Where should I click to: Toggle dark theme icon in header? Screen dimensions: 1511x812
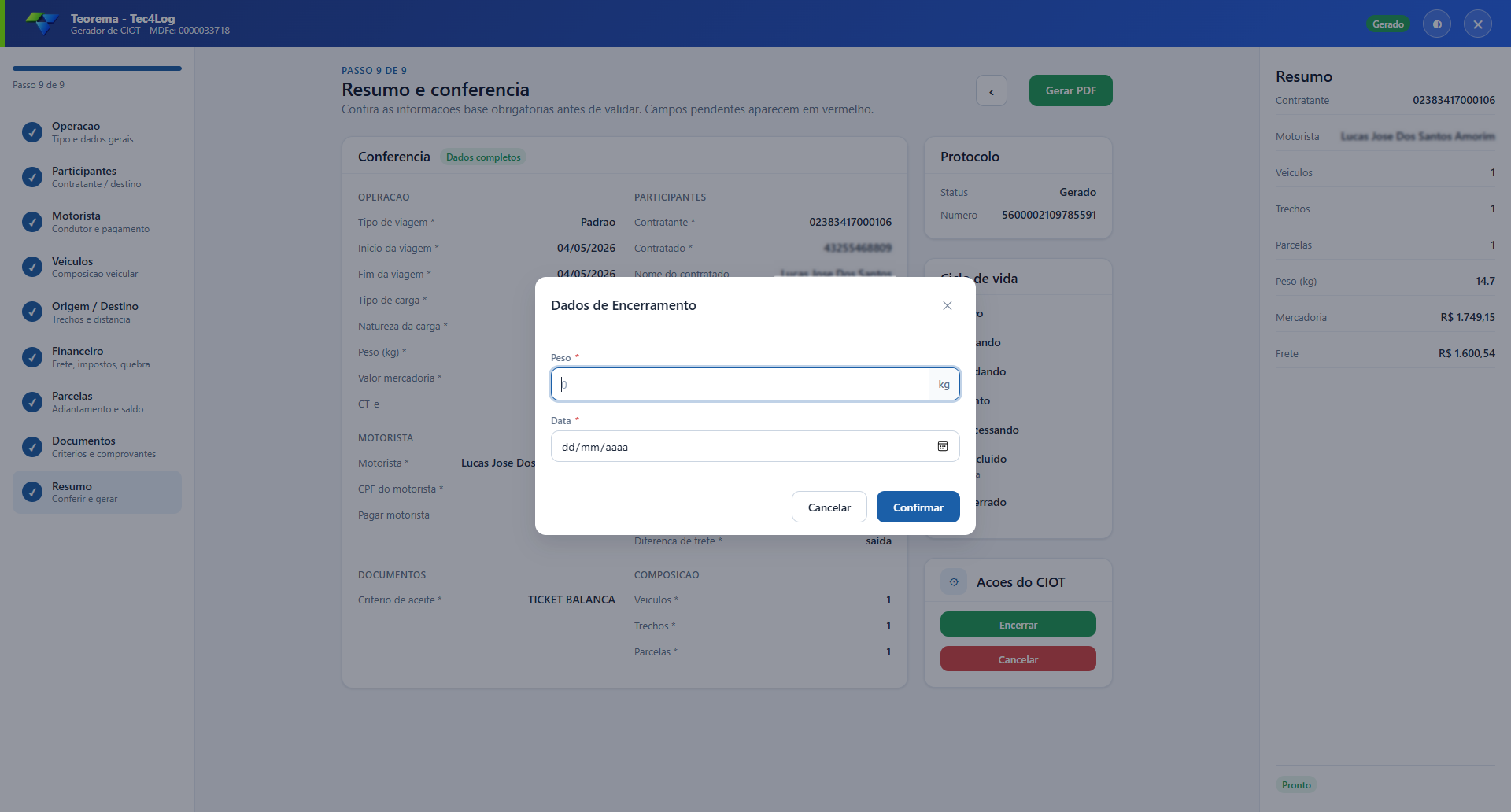[x=1437, y=24]
